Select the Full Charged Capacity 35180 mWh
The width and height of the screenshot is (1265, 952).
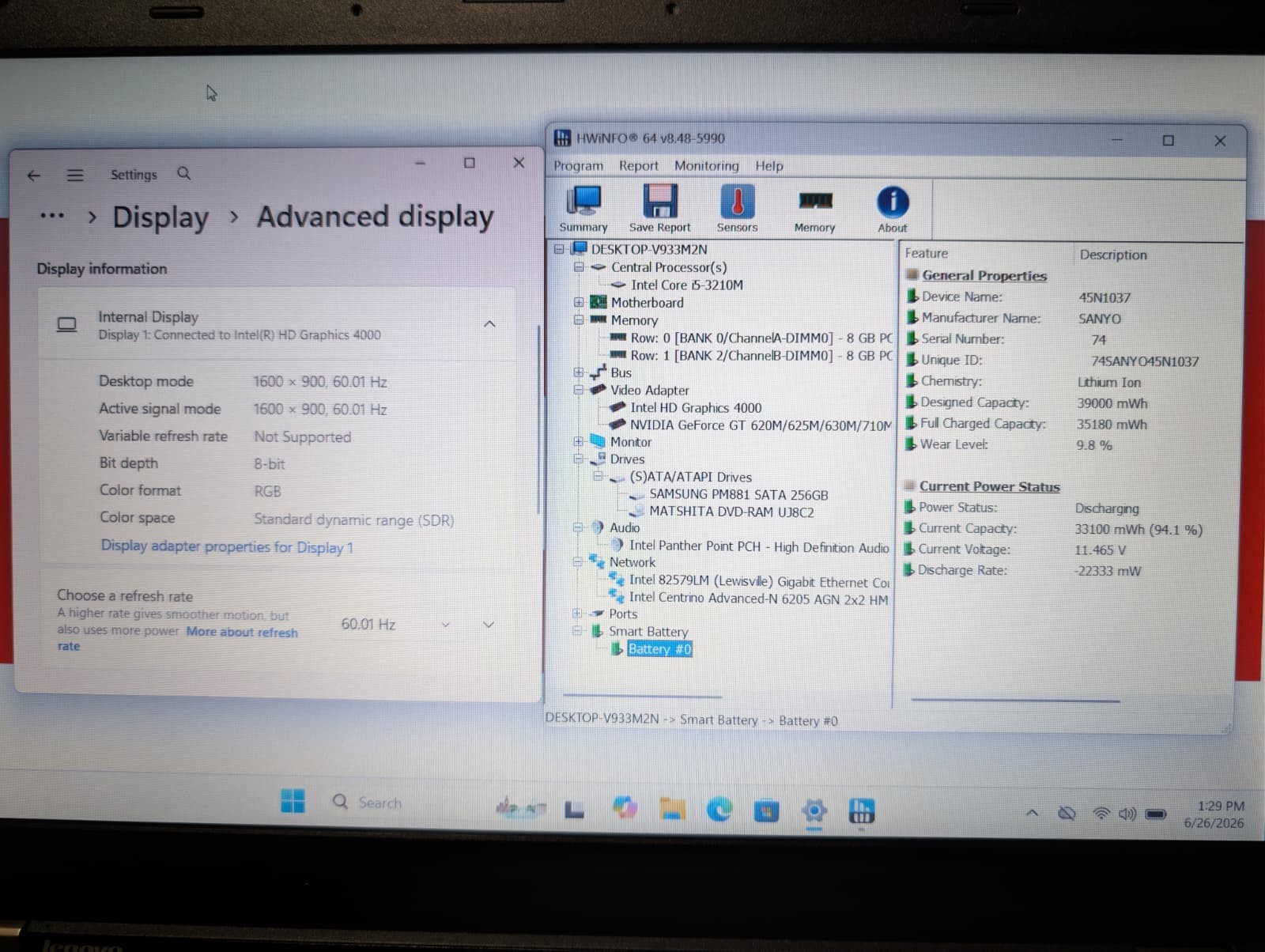click(x=1112, y=425)
